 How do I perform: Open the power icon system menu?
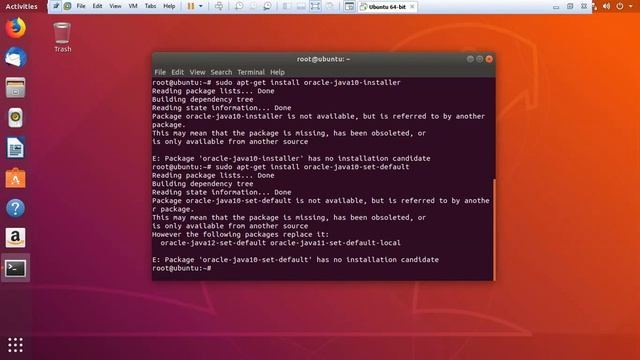[620, 6]
